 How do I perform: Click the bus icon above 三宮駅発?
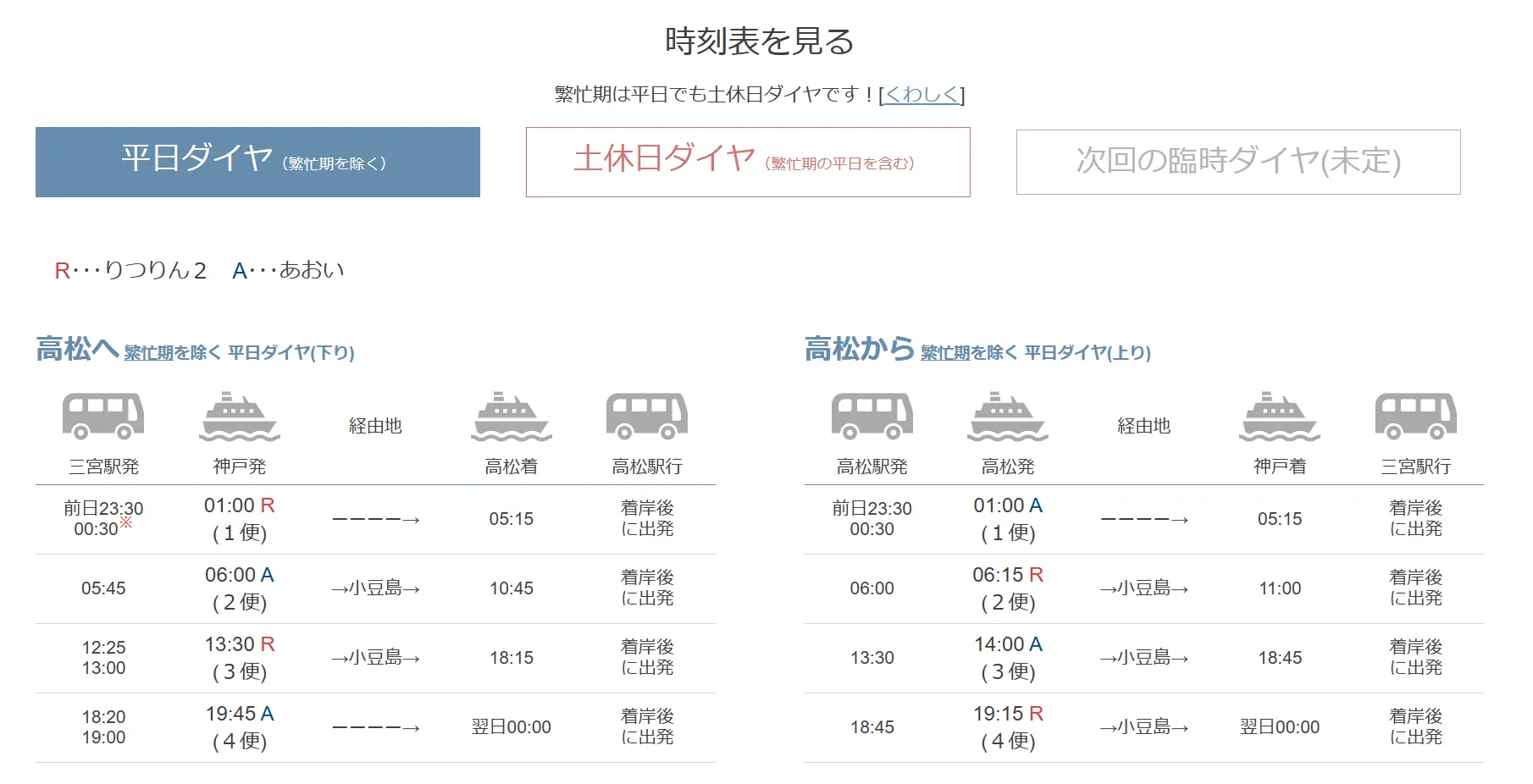[103, 417]
